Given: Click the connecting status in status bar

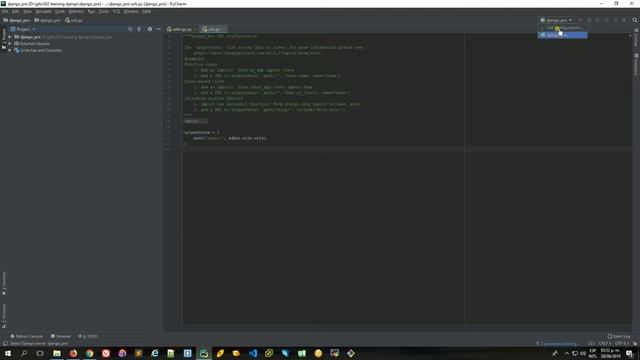Looking at the screenshot, I should 558,344.
